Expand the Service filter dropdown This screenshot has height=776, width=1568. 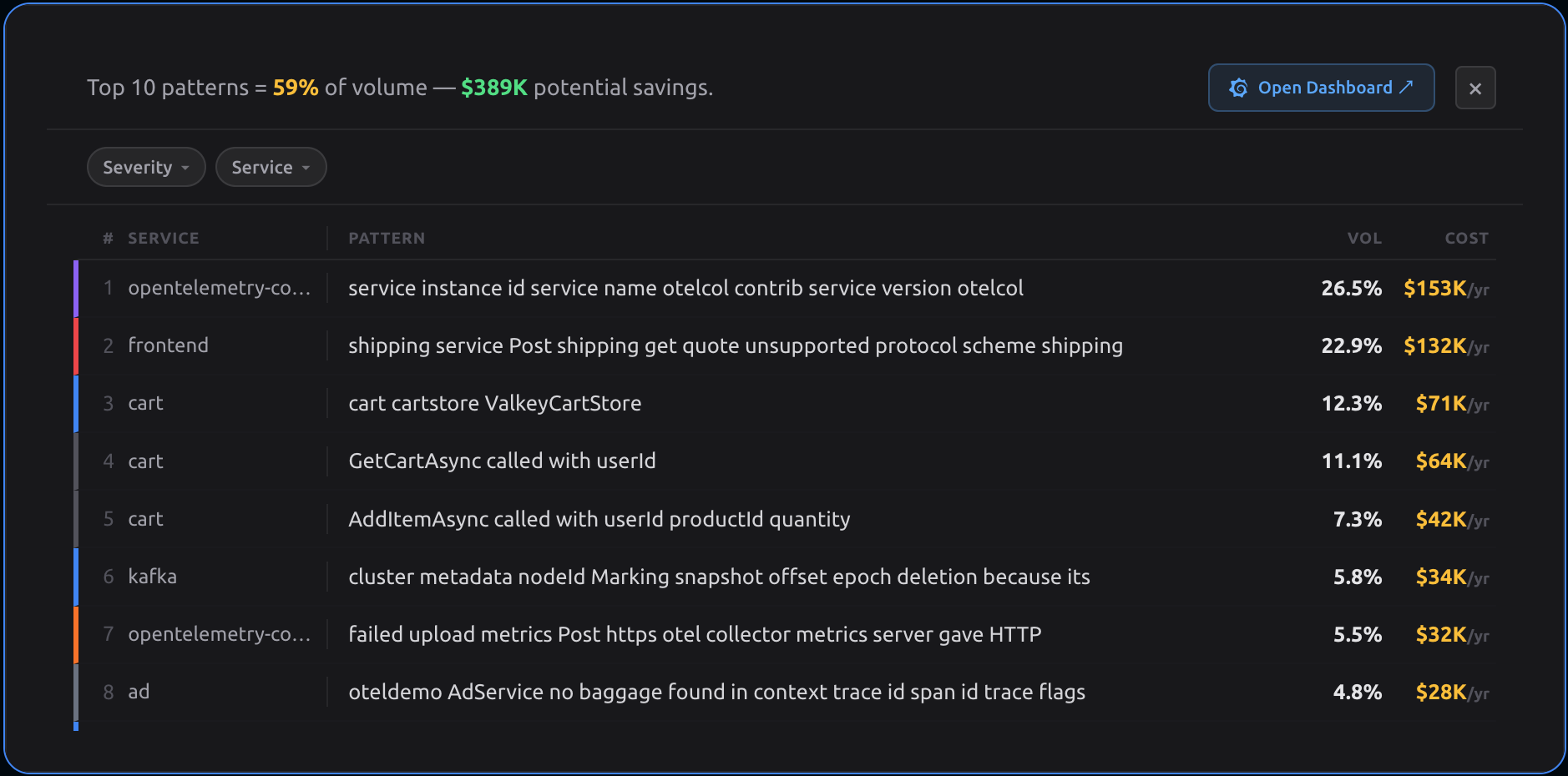click(271, 167)
